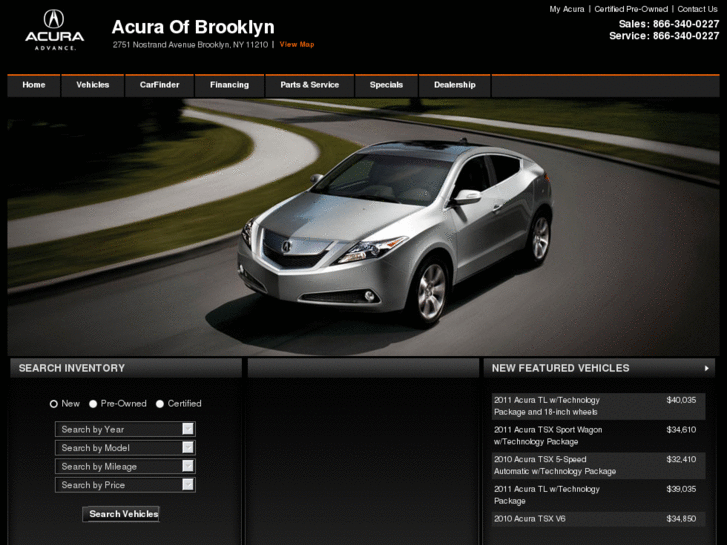Open the Search by Price dropdown

(125, 485)
